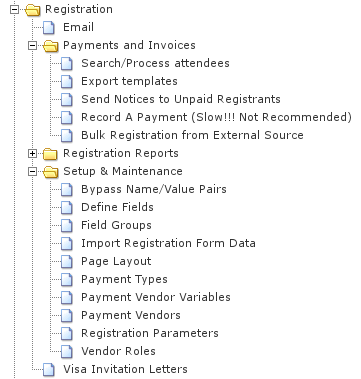The image size is (361, 379).
Task: Click the Payments and Invoices folder icon
Action: [x=51, y=46]
